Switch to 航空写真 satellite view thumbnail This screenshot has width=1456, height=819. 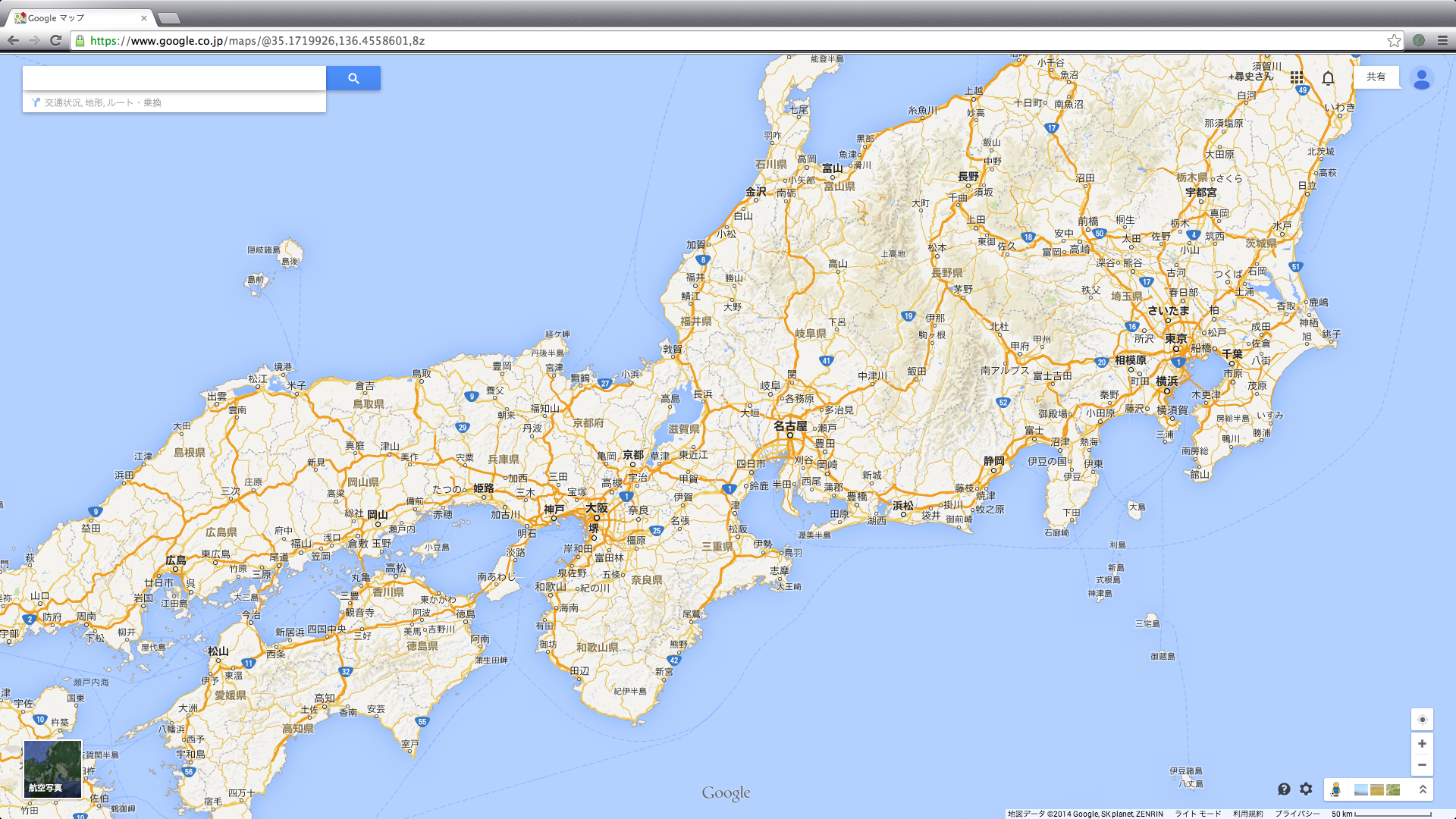click(52, 769)
